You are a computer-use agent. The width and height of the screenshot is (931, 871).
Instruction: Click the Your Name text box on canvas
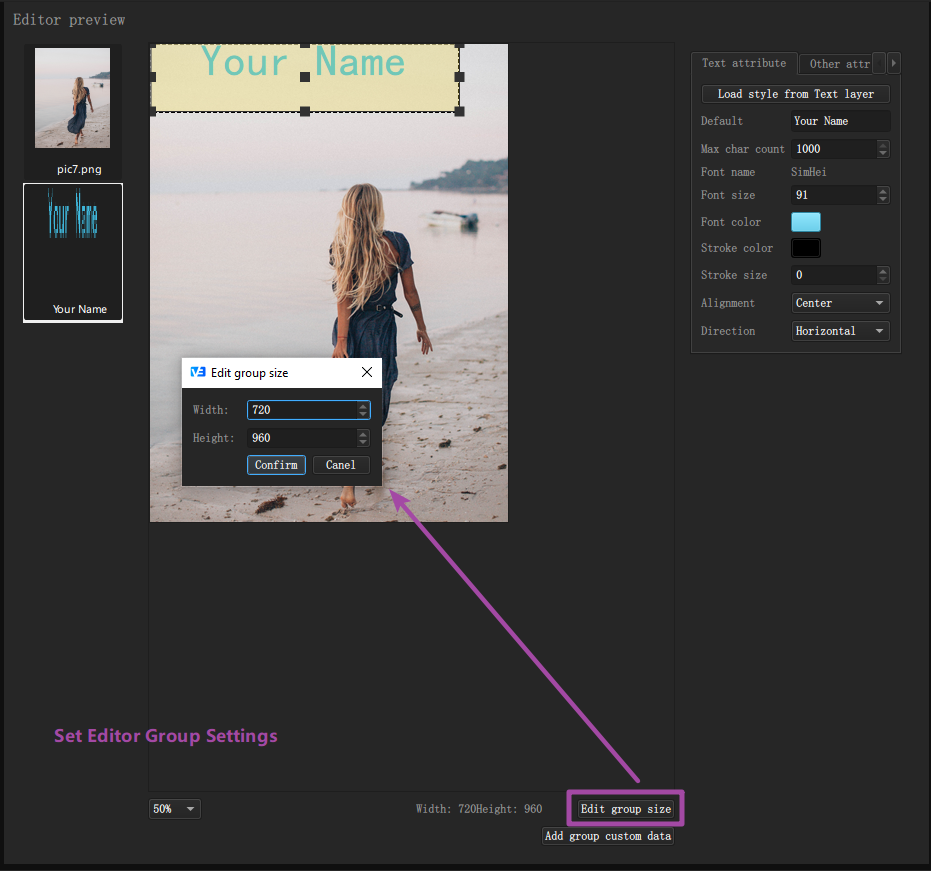click(305, 78)
